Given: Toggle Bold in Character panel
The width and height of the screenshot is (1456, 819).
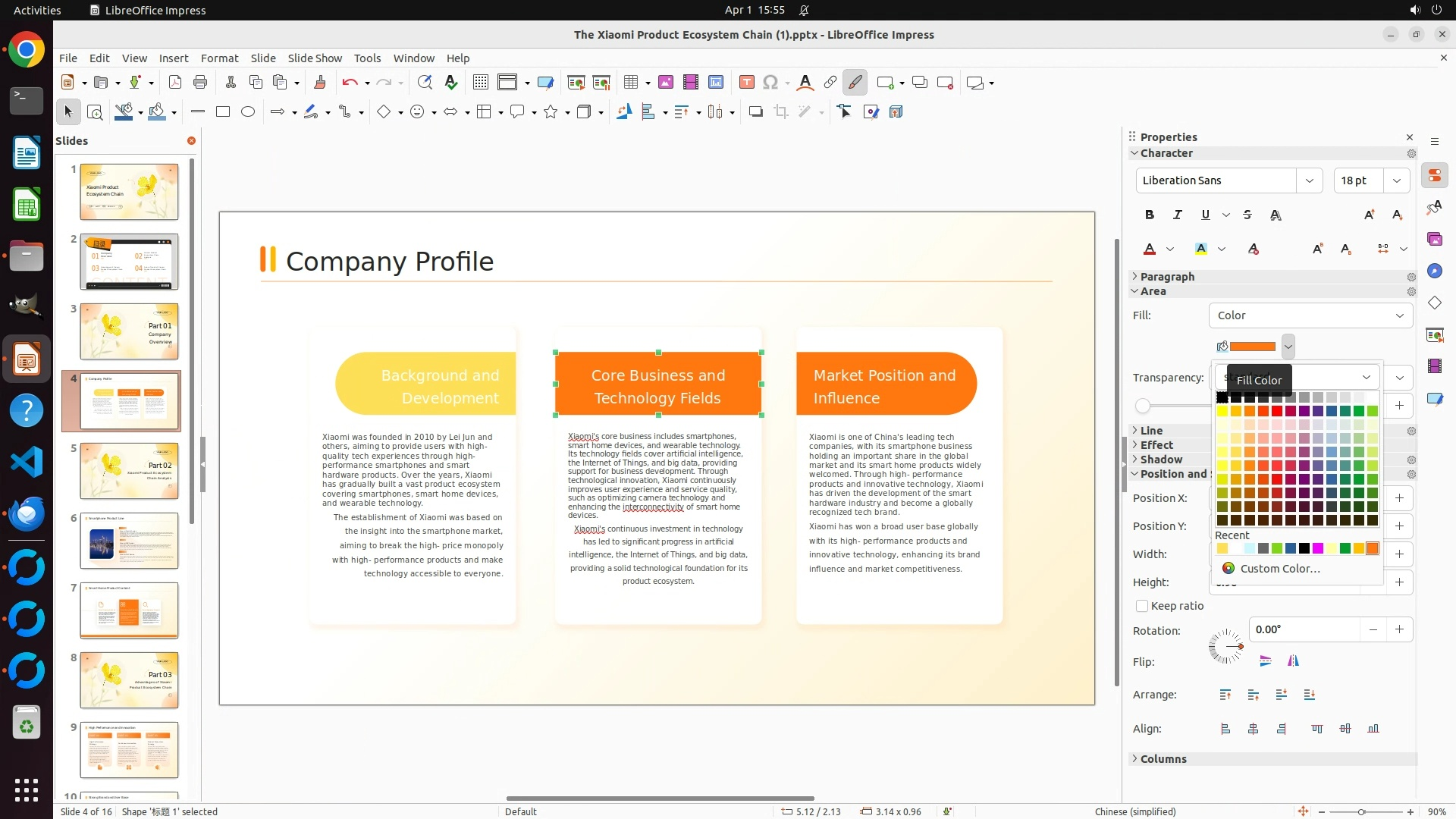Looking at the screenshot, I should [1150, 215].
